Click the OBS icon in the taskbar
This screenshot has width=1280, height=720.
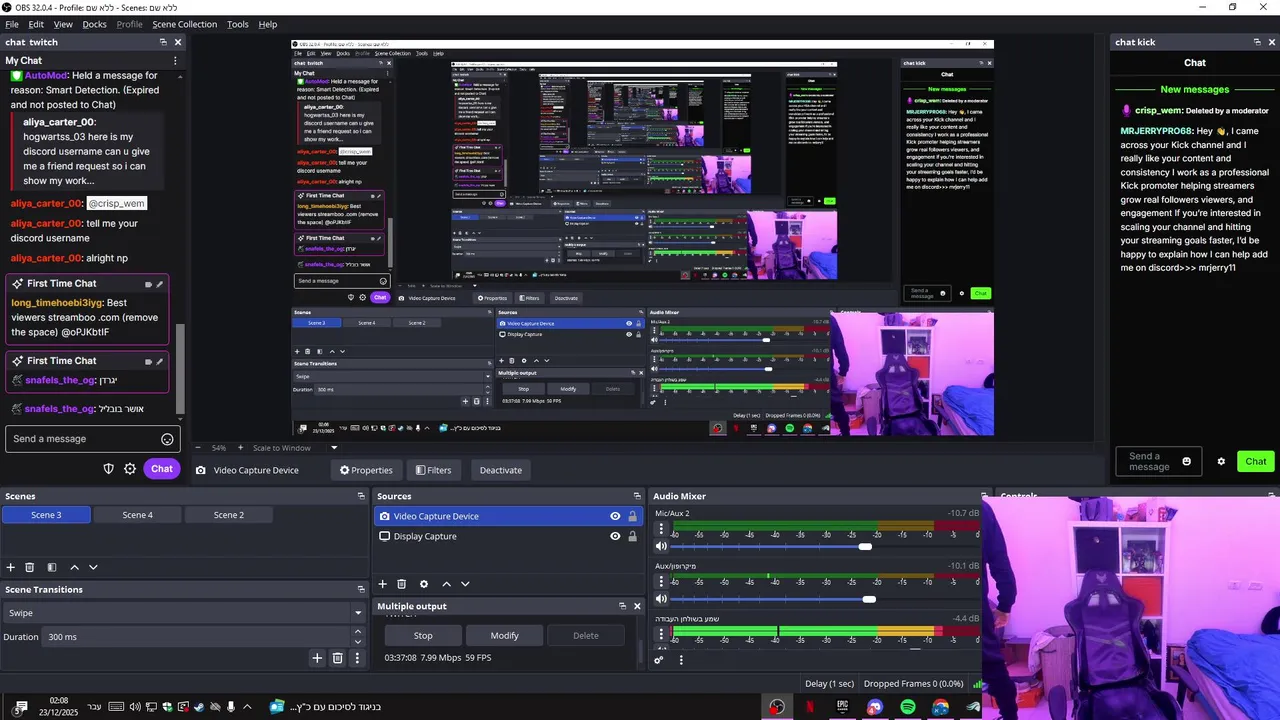(x=777, y=707)
